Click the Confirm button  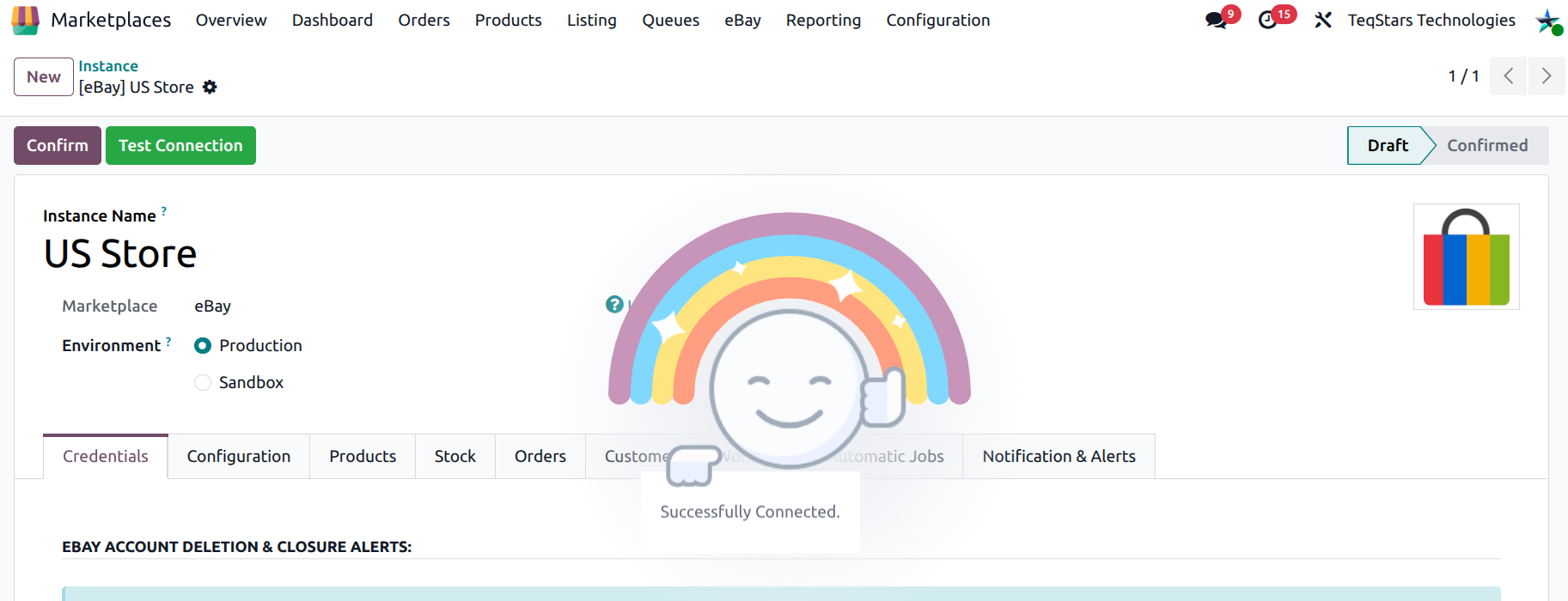[x=58, y=145]
